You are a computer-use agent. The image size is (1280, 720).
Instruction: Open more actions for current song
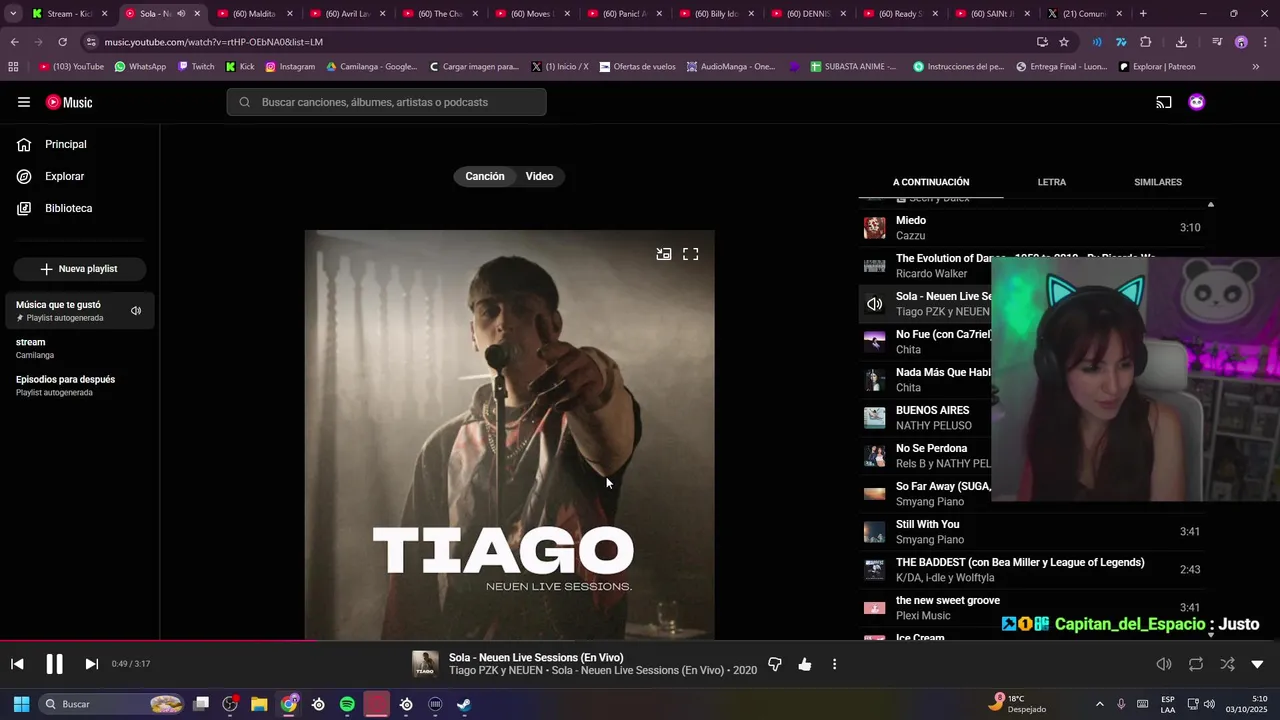pyautogui.click(x=834, y=664)
